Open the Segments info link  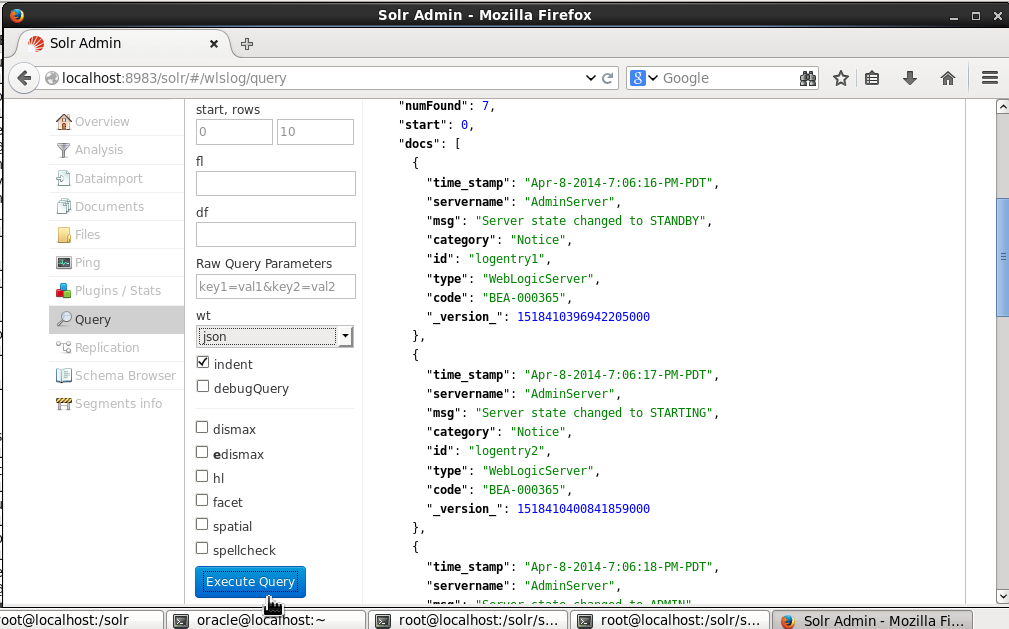click(x=118, y=404)
